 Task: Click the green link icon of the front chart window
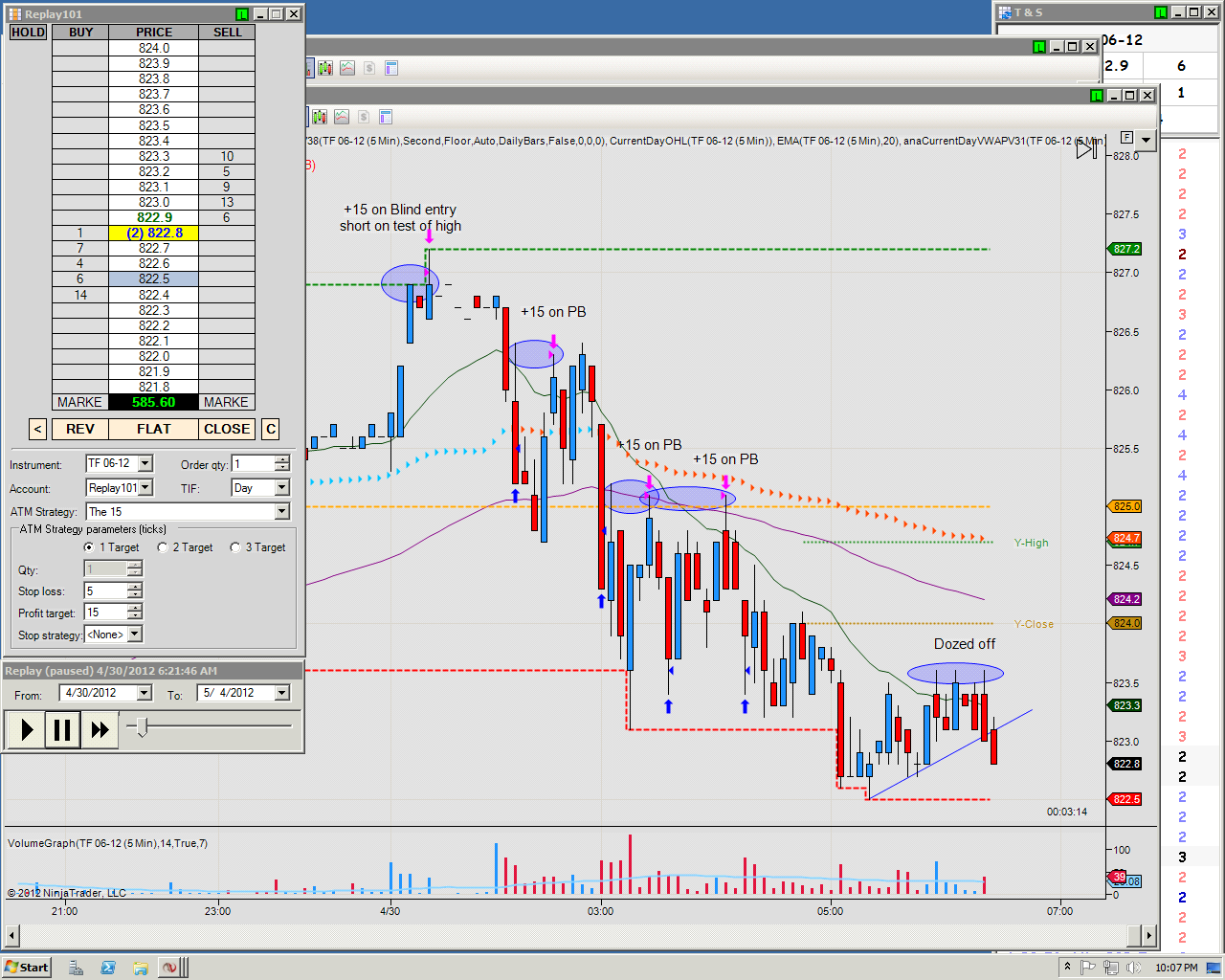[1097, 95]
